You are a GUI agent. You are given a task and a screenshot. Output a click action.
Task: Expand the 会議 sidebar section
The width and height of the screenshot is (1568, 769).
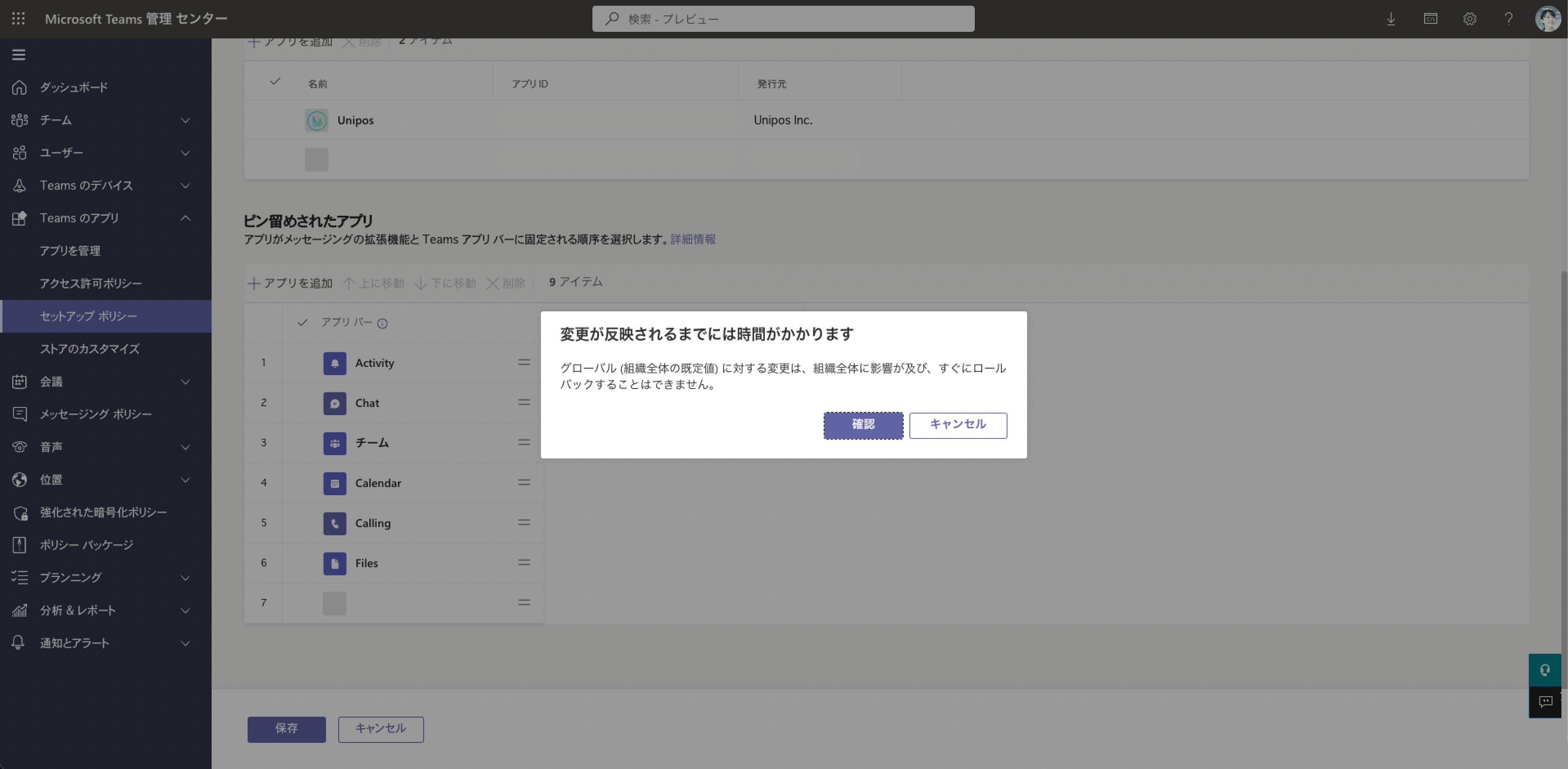185,382
